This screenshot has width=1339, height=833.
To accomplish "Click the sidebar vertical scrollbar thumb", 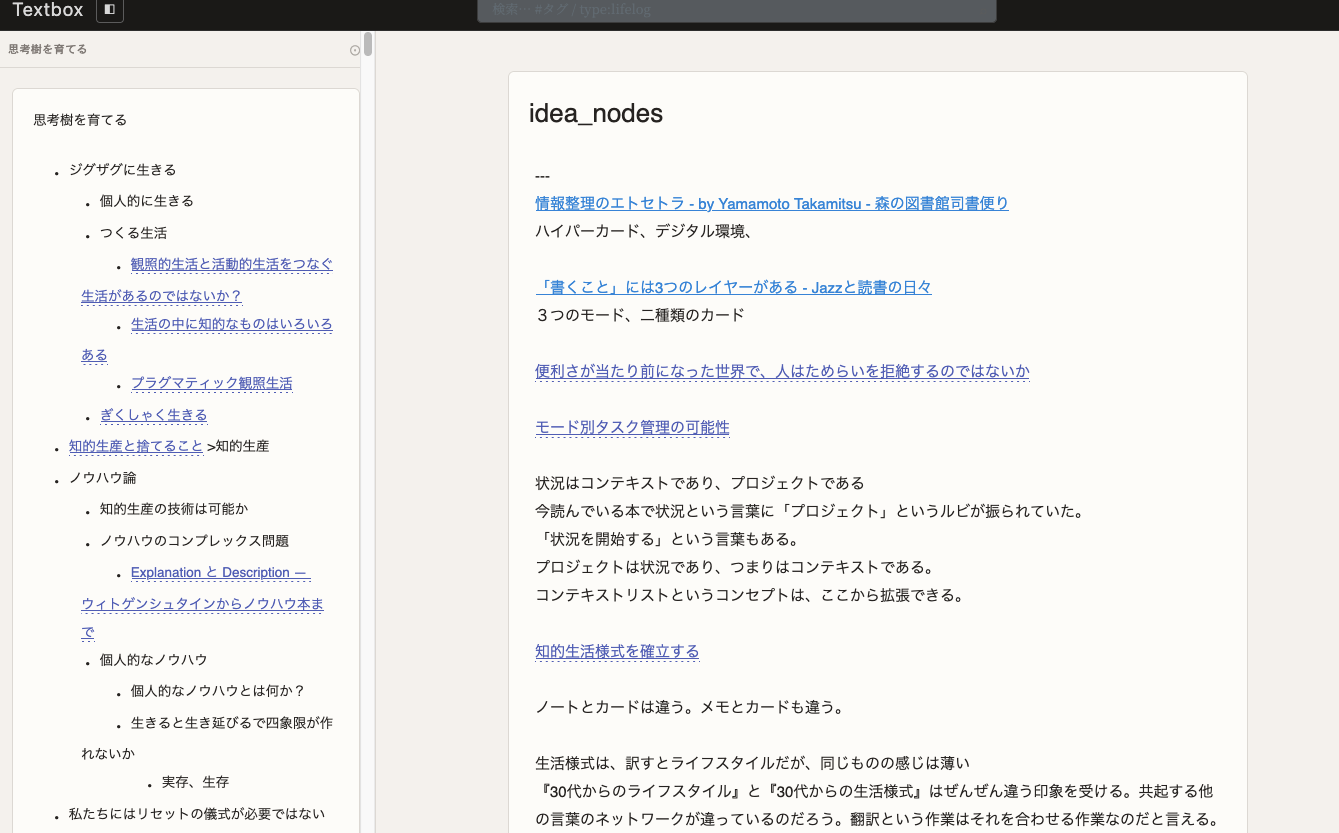I will click(x=368, y=44).
